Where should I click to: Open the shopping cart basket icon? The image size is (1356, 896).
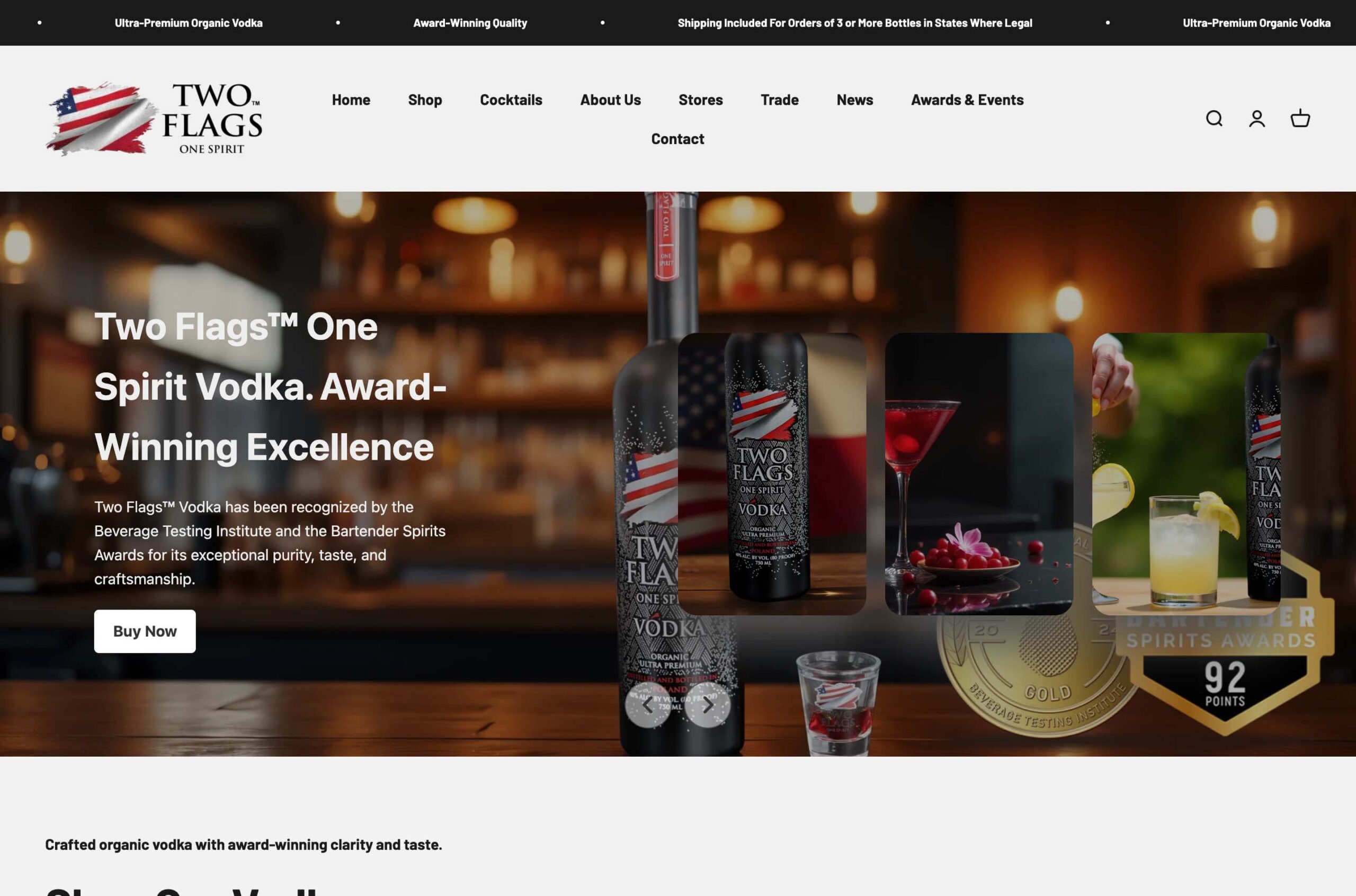[1300, 118]
